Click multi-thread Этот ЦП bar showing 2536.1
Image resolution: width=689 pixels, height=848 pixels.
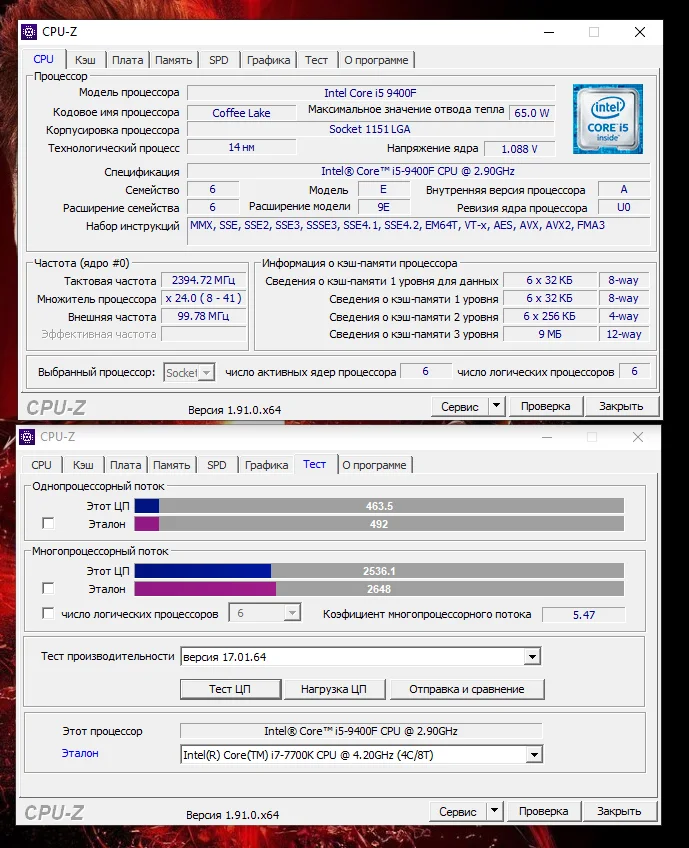[379, 571]
